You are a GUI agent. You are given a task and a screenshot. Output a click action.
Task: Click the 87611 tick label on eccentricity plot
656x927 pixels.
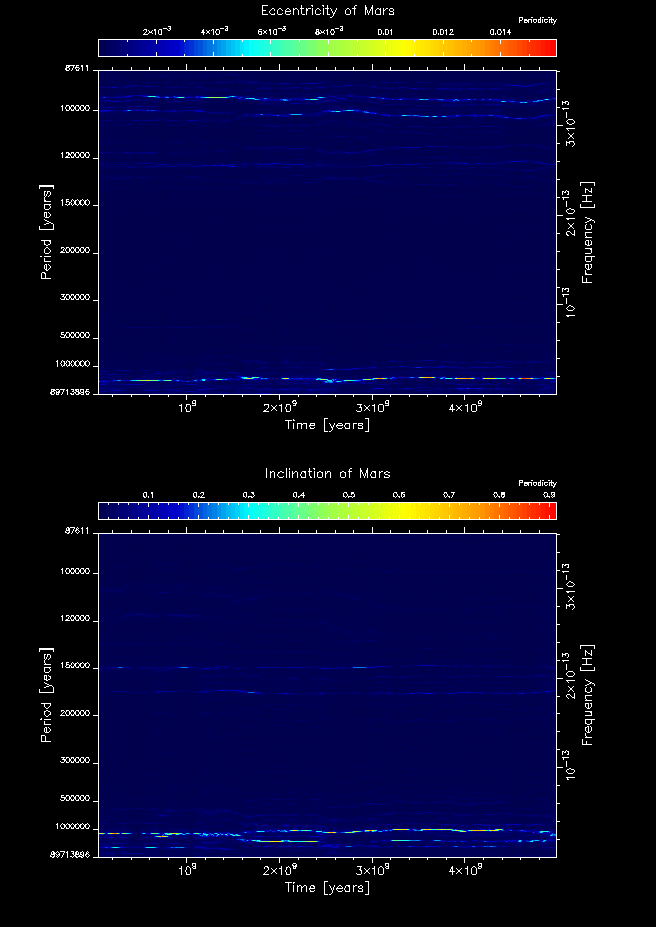(78, 69)
